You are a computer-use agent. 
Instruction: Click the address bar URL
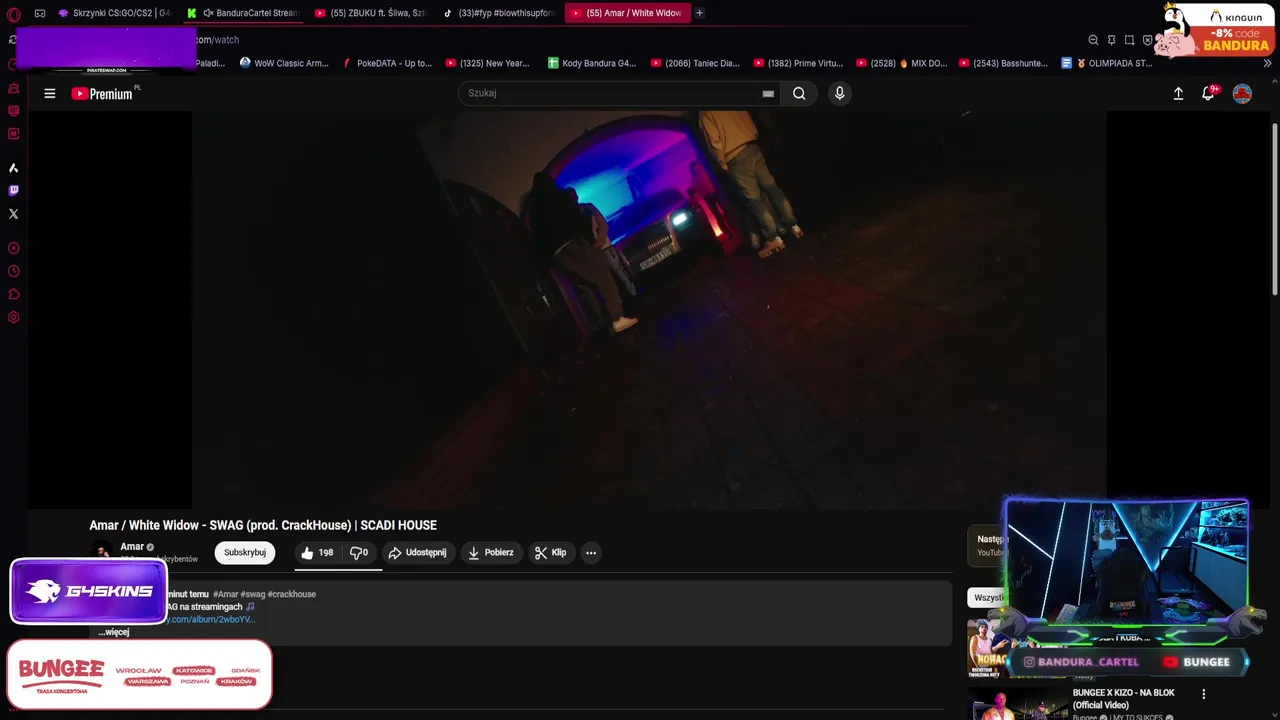pyautogui.click(x=216, y=40)
